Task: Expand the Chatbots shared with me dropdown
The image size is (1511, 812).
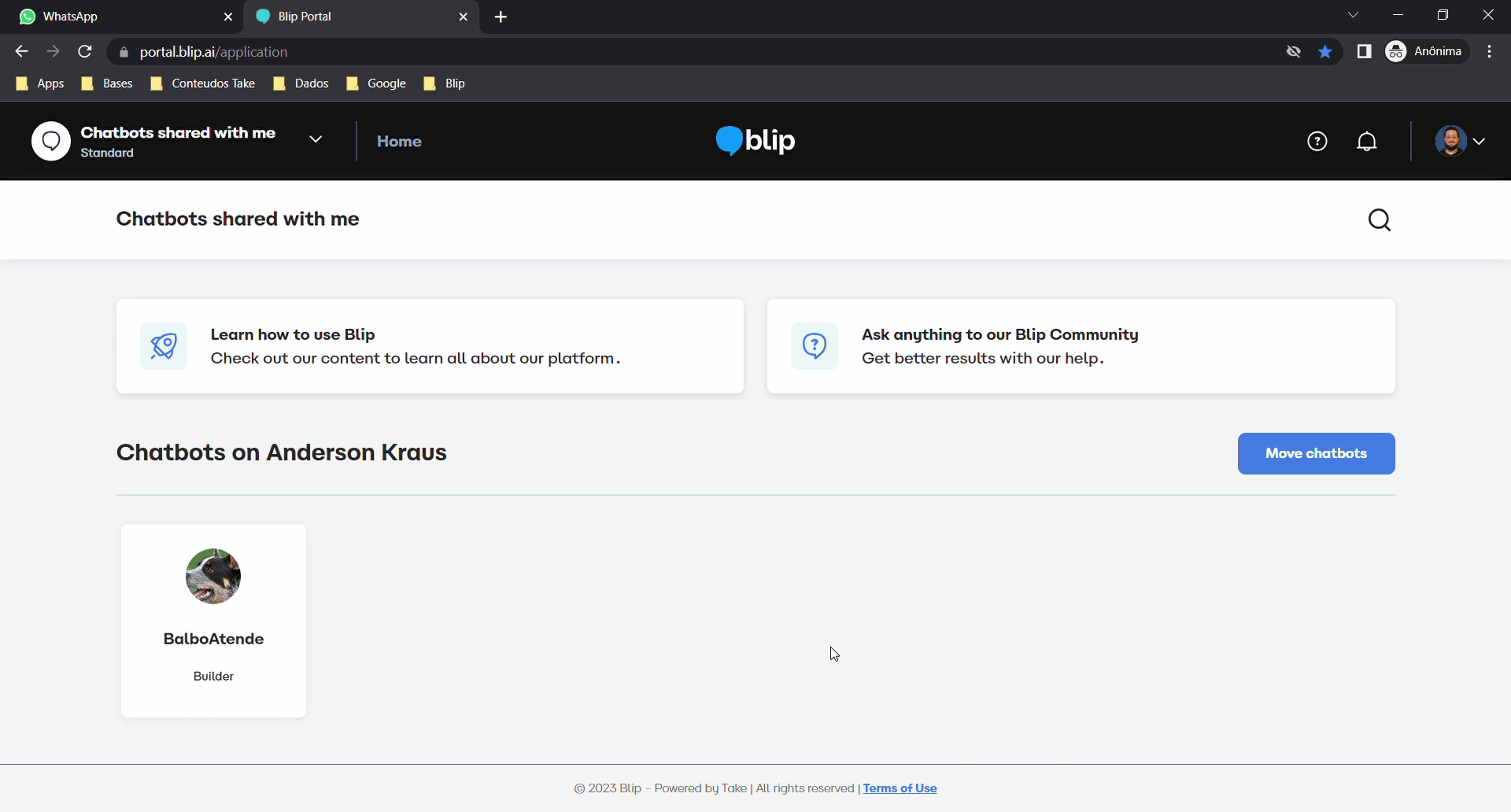Action: pos(316,140)
